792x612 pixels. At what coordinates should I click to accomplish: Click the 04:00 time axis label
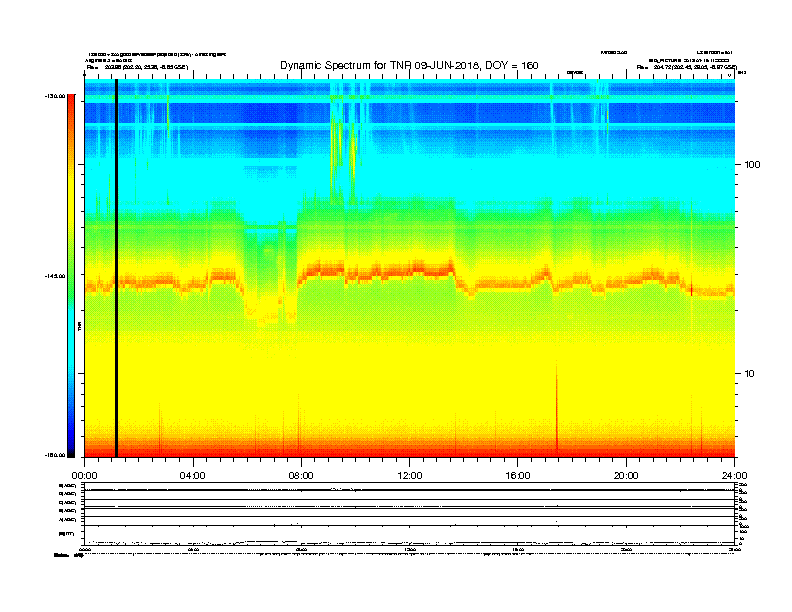[x=192, y=476]
